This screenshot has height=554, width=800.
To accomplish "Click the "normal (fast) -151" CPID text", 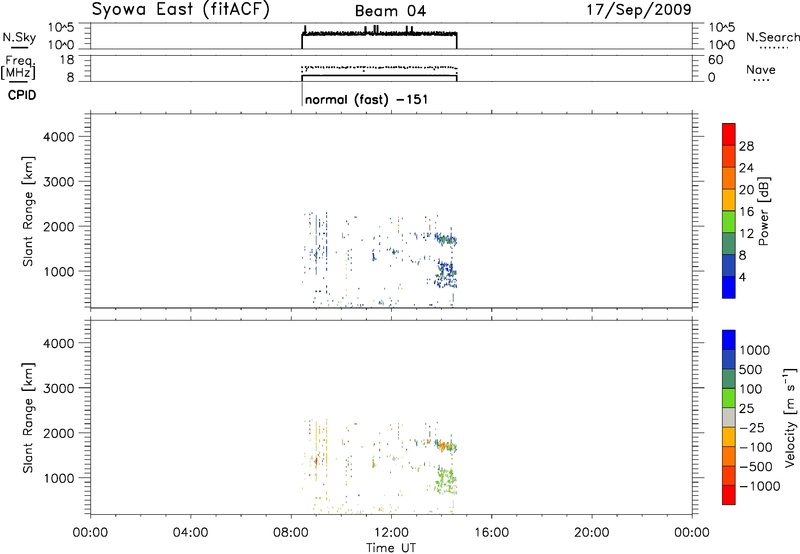I will (366, 99).
